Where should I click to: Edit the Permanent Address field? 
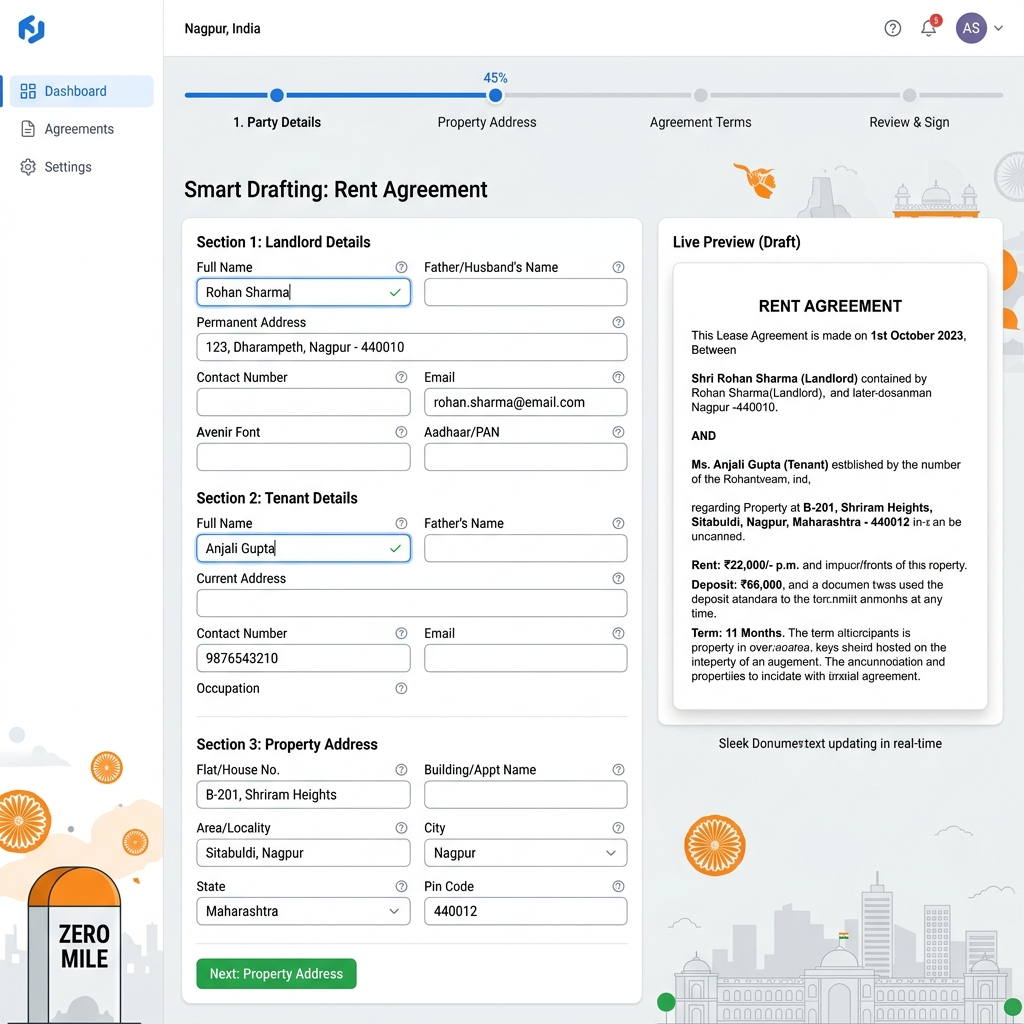point(411,347)
